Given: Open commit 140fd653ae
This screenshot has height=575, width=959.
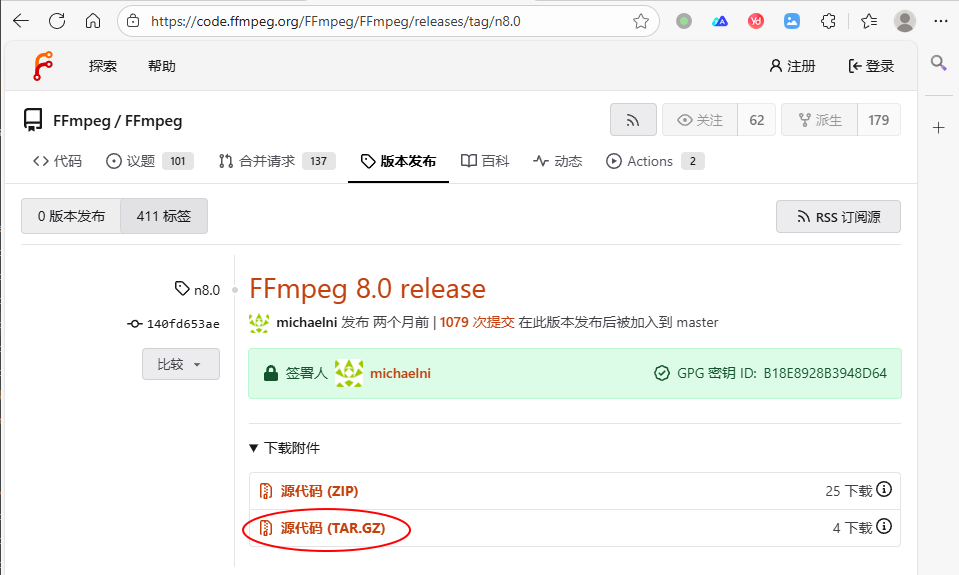Looking at the screenshot, I should (x=174, y=324).
